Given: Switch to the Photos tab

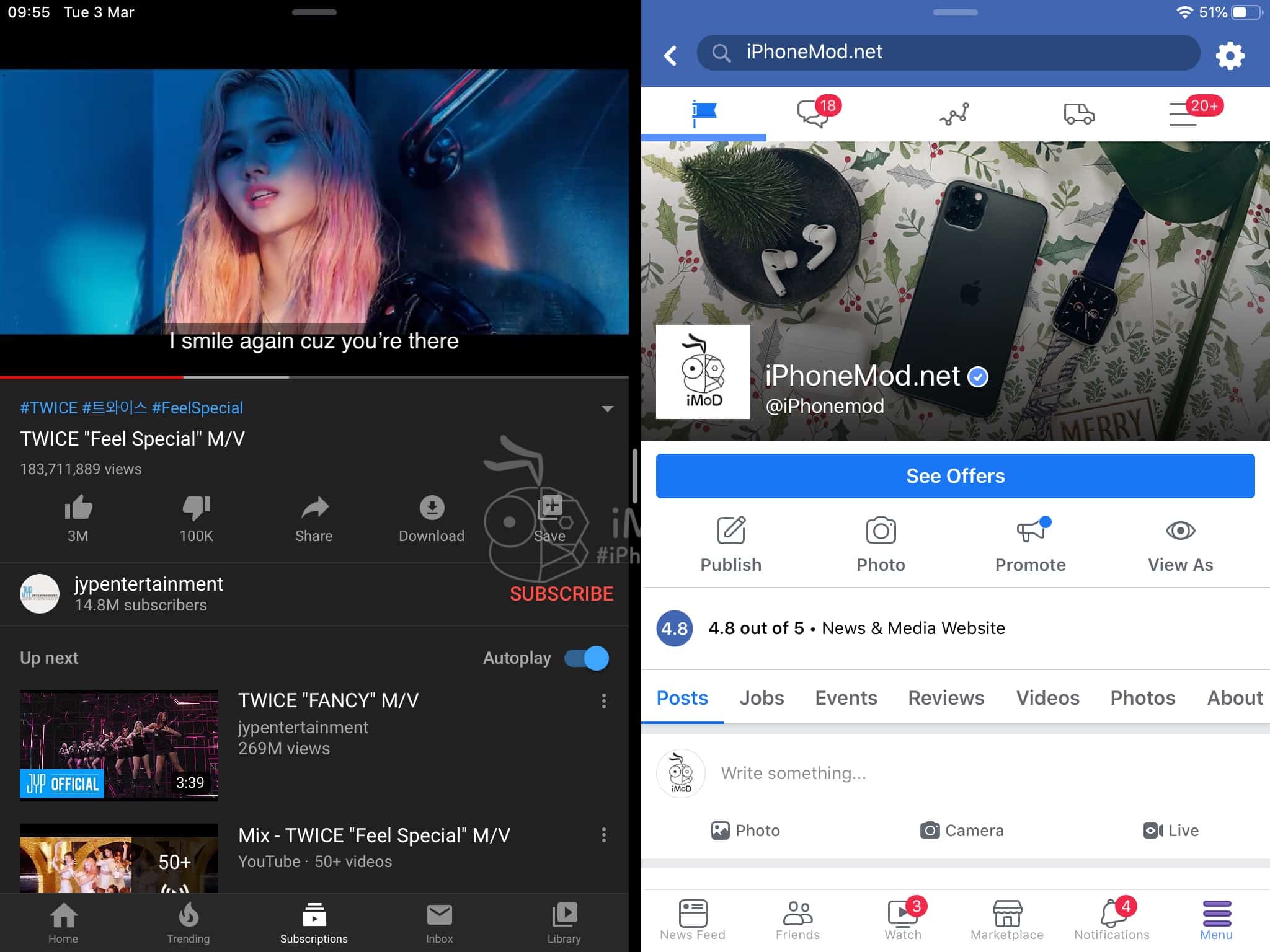Looking at the screenshot, I should 1143,698.
